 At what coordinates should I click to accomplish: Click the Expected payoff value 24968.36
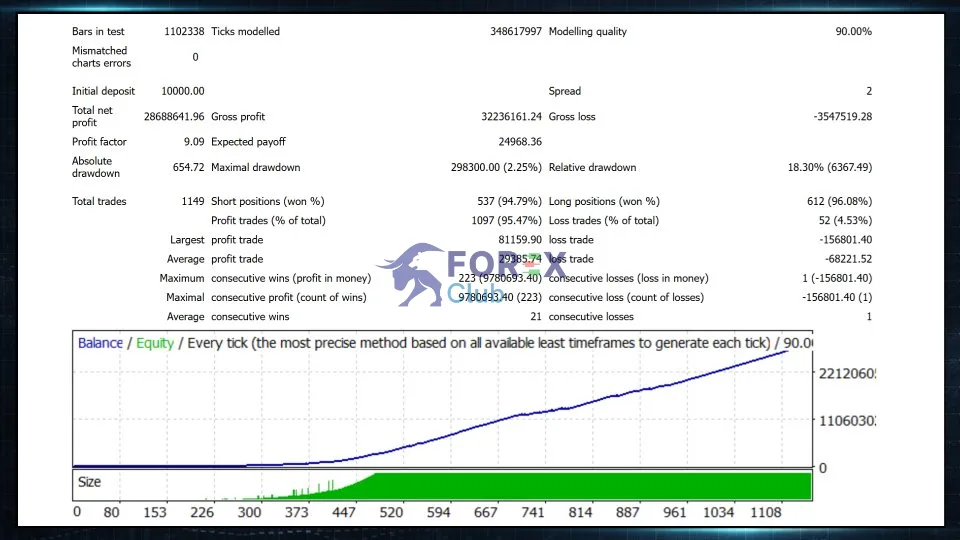[x=520, y=141]
